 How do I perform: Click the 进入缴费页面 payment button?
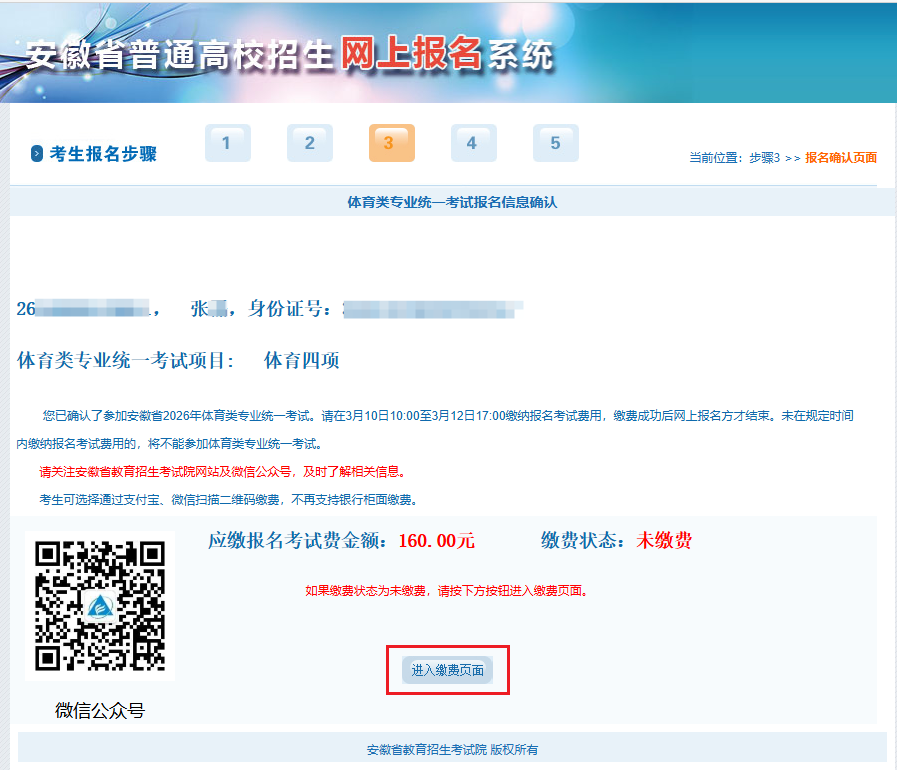coord(448,671)
